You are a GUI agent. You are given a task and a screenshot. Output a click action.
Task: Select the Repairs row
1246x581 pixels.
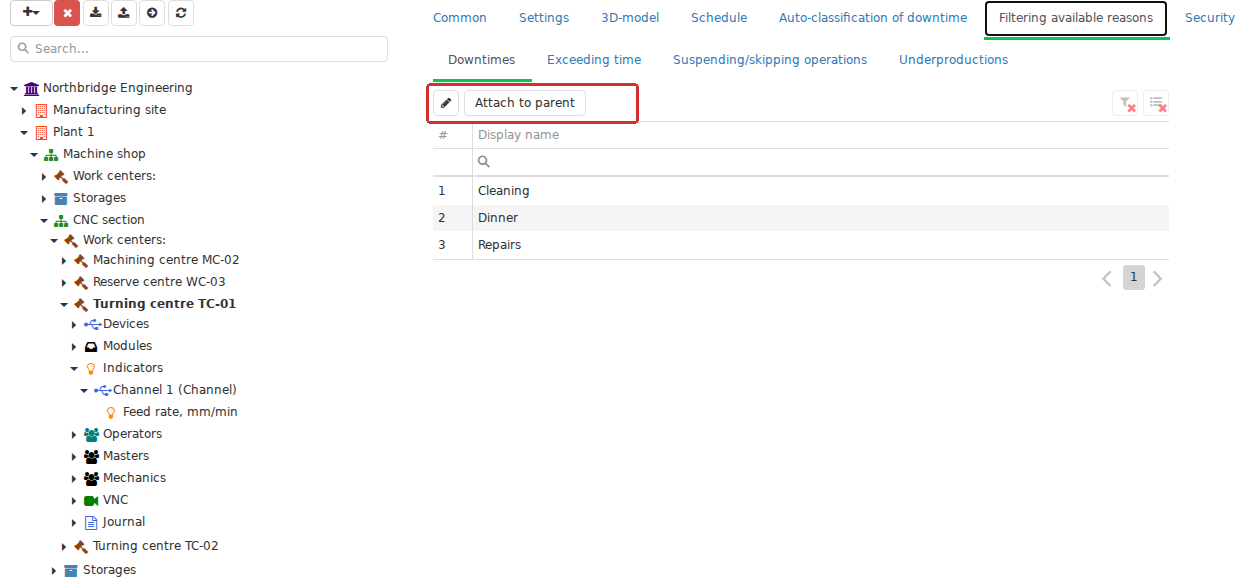point(801,245)
